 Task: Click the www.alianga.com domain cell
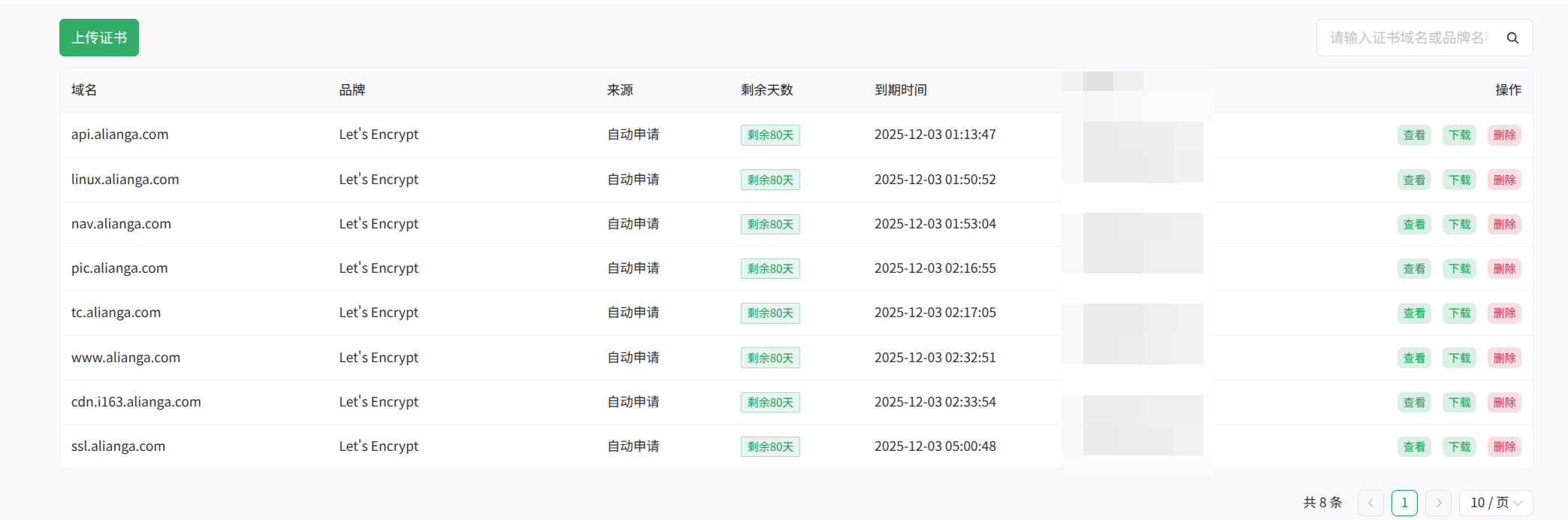click(125, 358)
